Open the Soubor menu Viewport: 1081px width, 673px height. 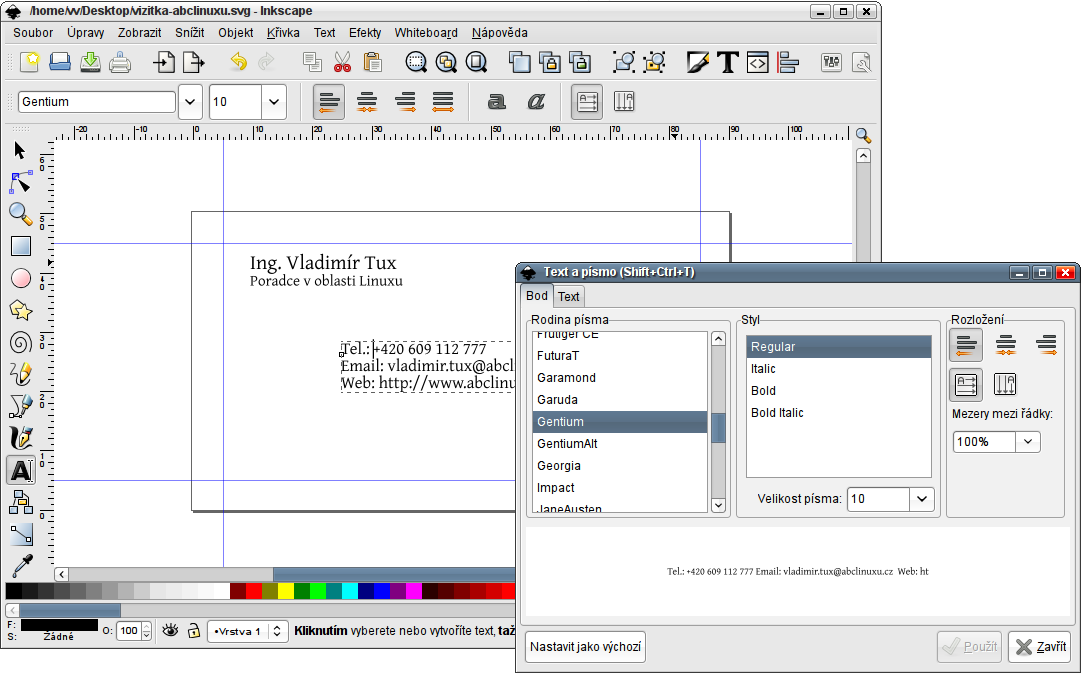[32, 32]
